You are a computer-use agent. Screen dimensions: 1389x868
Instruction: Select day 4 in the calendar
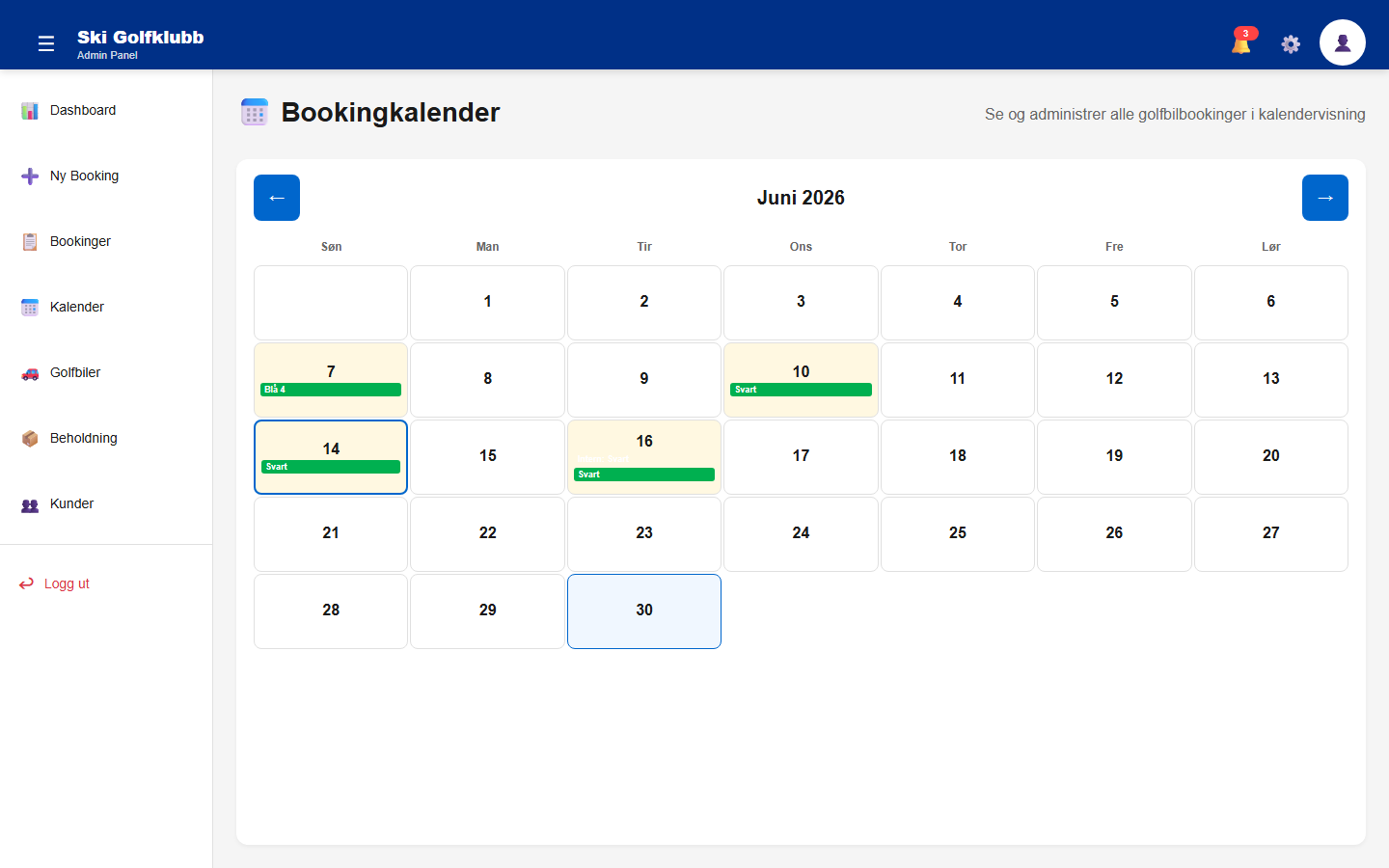click(x=958, y=303)
